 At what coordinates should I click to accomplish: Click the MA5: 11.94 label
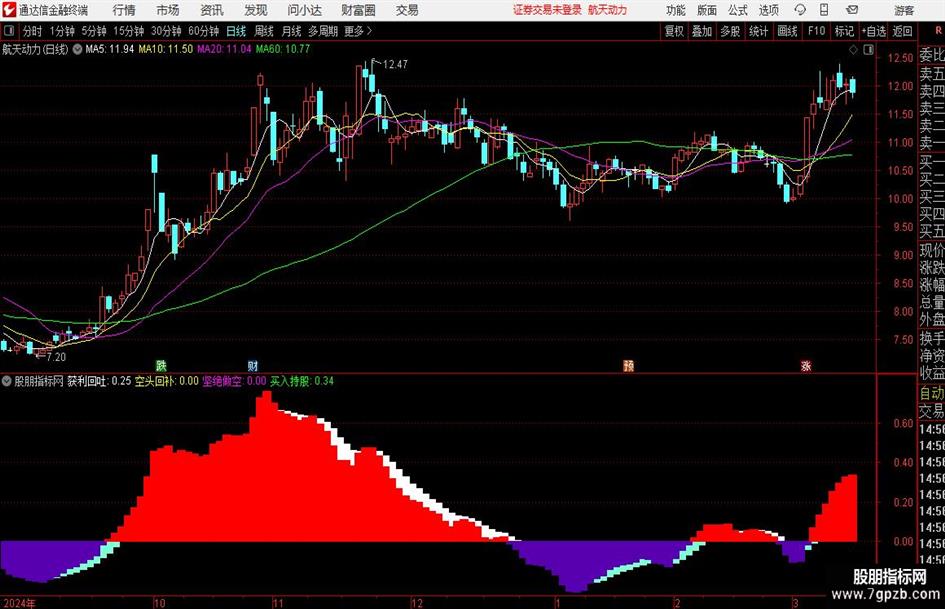click(110, 49)
